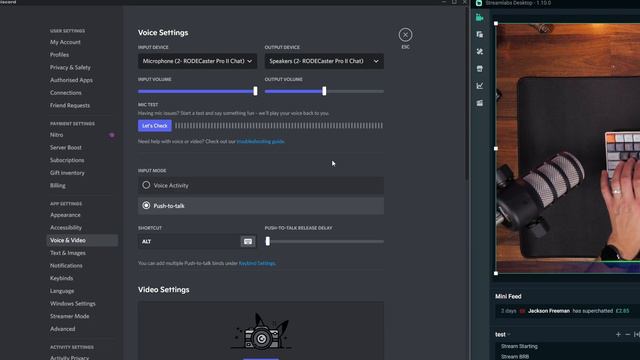
Task: Open Streamlabs themes icon
Action: (x=480, y=52)
